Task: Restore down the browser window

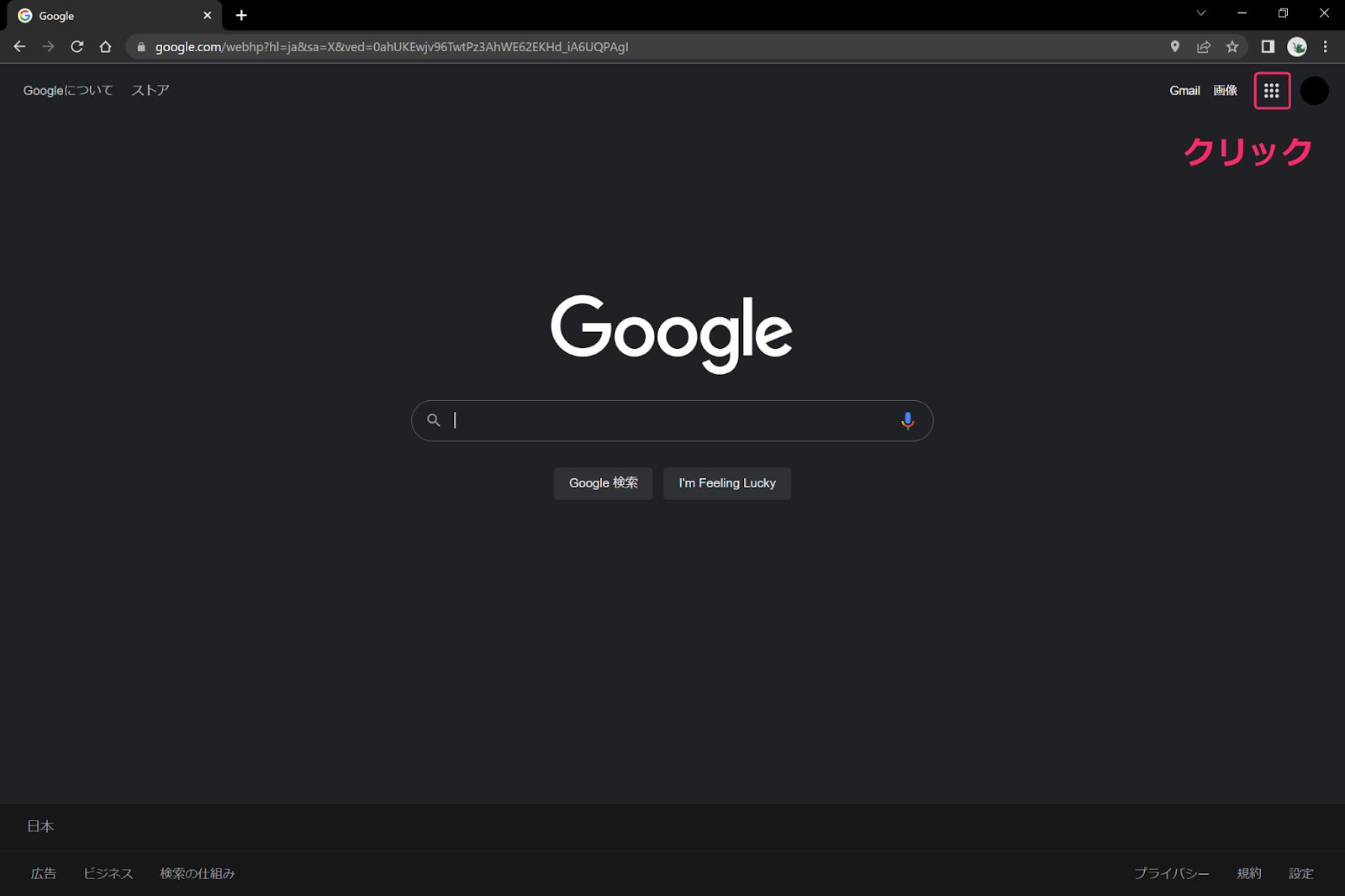Action: [x=1283, y=13]
